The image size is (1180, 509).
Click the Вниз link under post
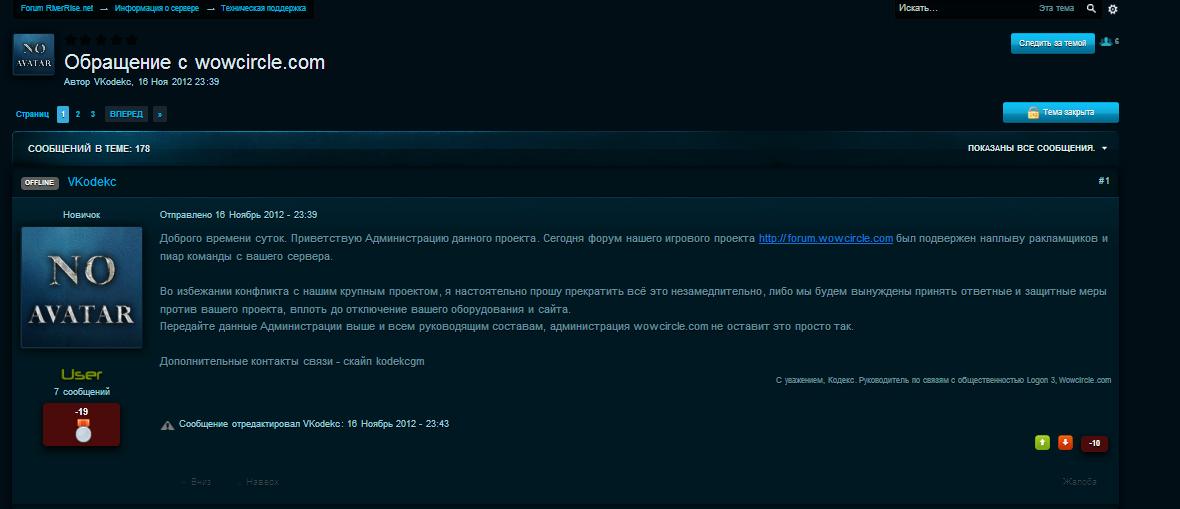201,482
